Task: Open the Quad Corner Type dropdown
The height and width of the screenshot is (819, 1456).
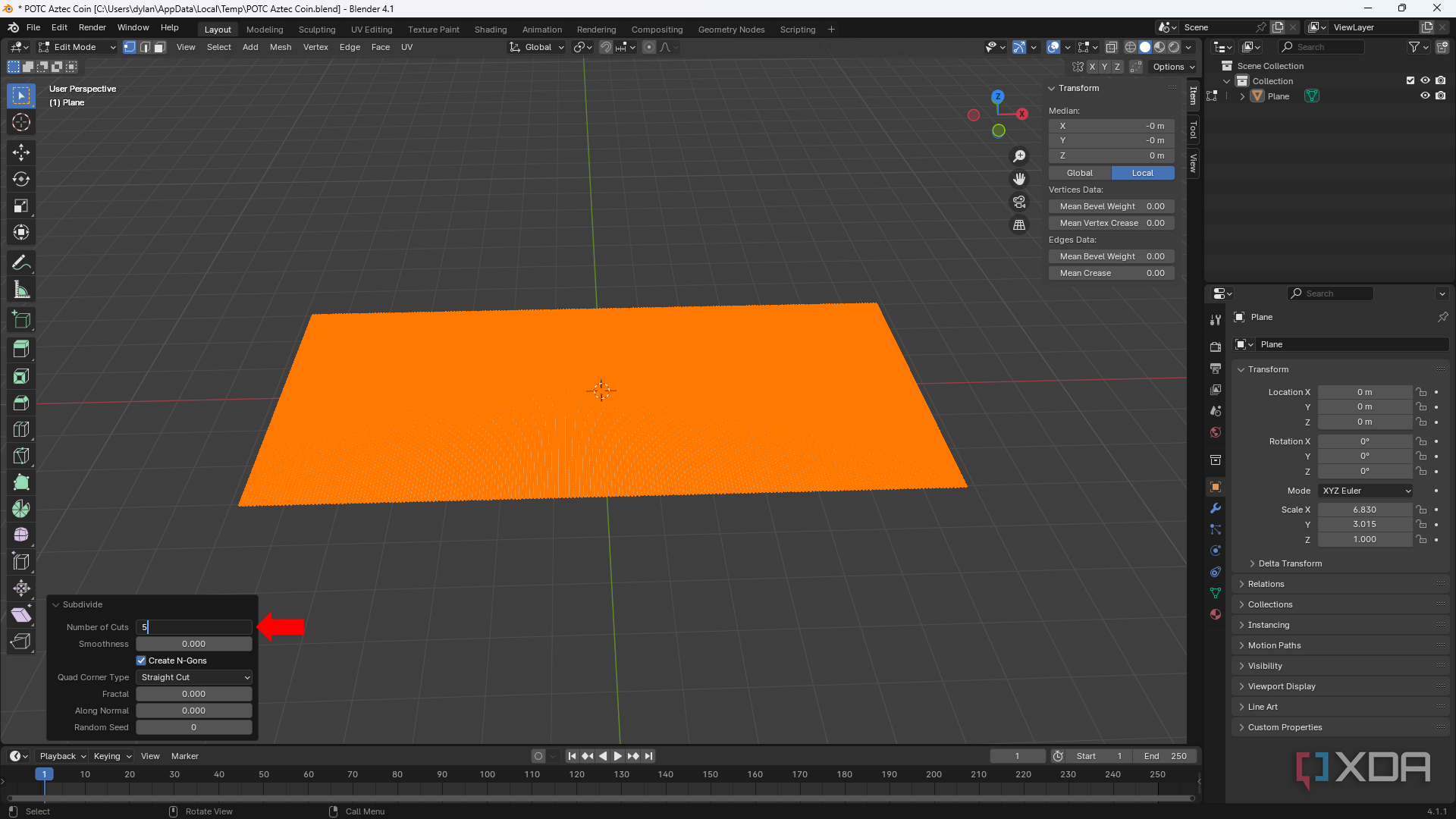Action: (193, 677)
